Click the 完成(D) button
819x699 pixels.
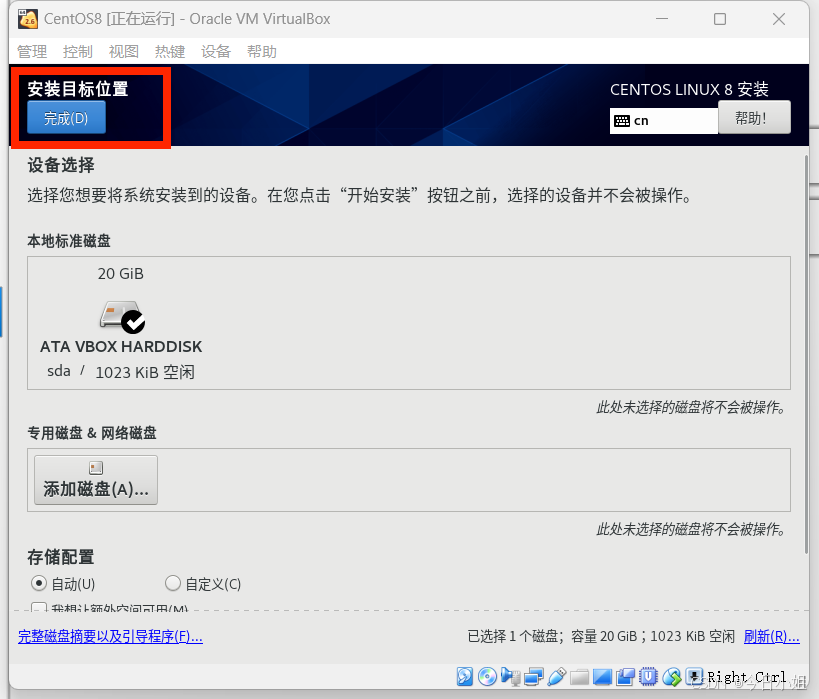pos(66,118)
